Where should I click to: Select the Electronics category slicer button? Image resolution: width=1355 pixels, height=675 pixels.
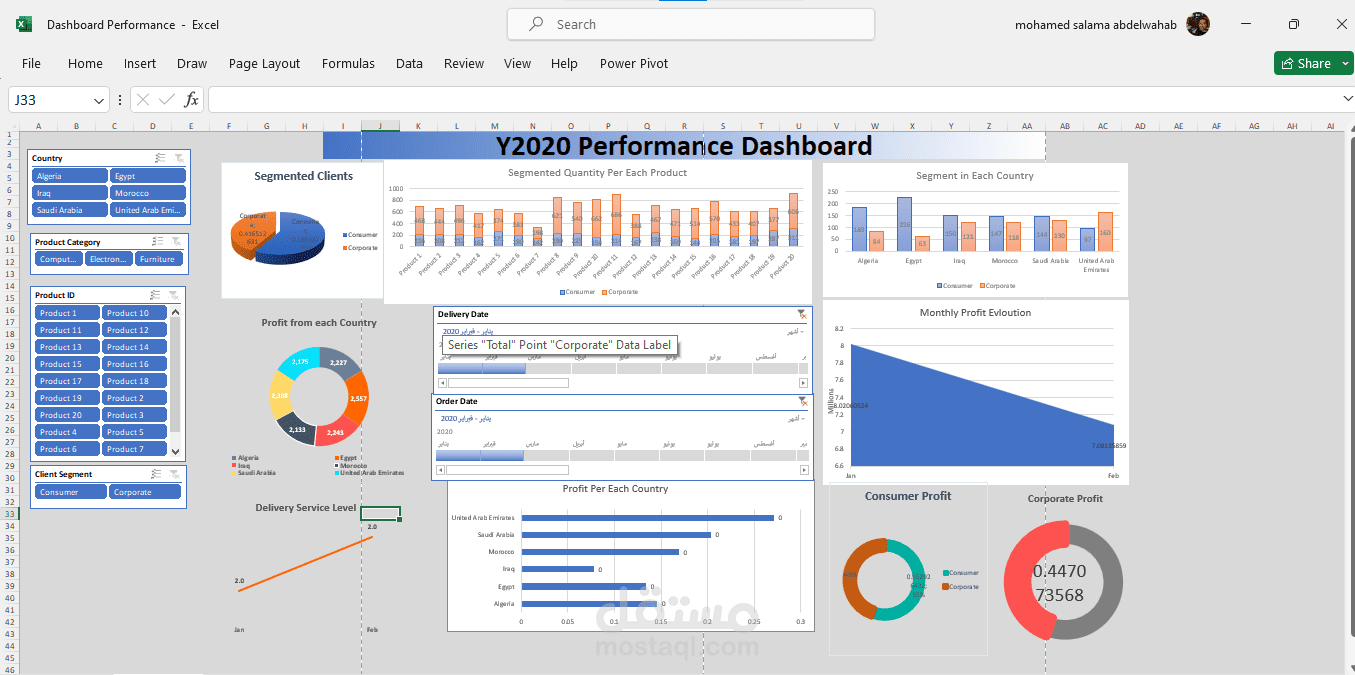[109, 259]
